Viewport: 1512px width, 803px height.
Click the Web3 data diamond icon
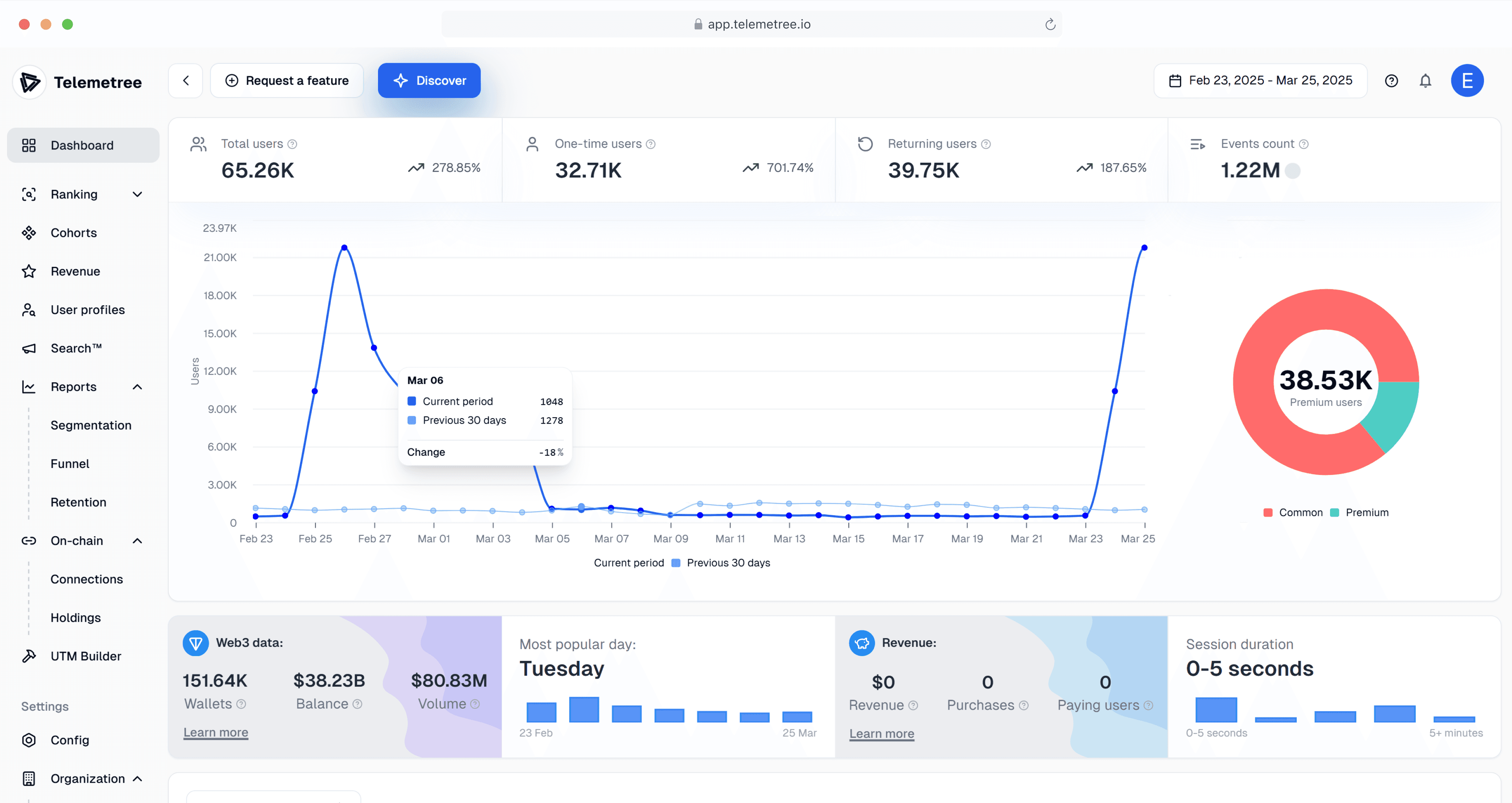tap(195, 643)
